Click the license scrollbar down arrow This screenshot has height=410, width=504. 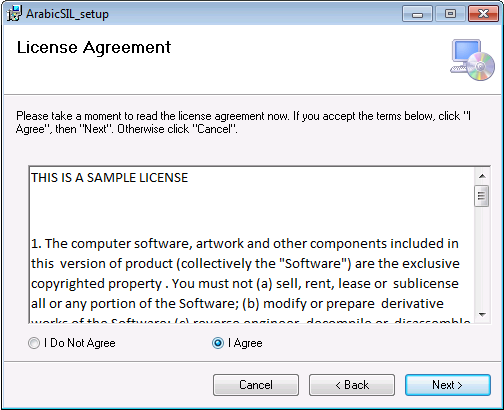pyautogui.click(x=482, y=314)
